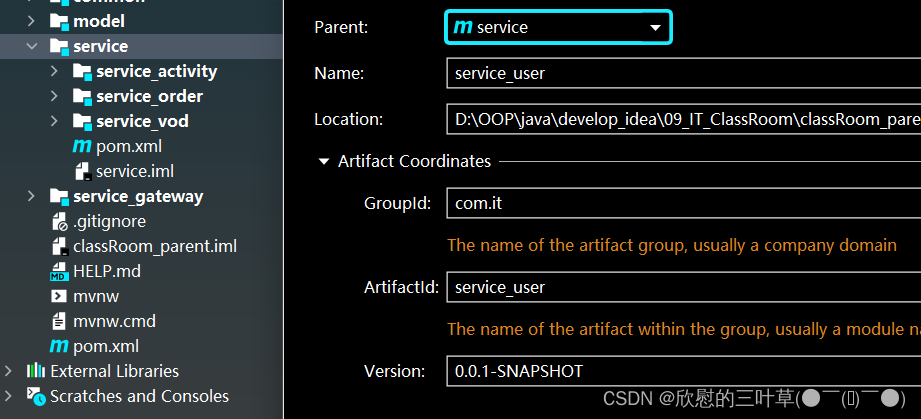The height and width of the screenshot is (419, 921).
Task: Select classRoom_parent.iml in tree
Action: click(155, 246)
